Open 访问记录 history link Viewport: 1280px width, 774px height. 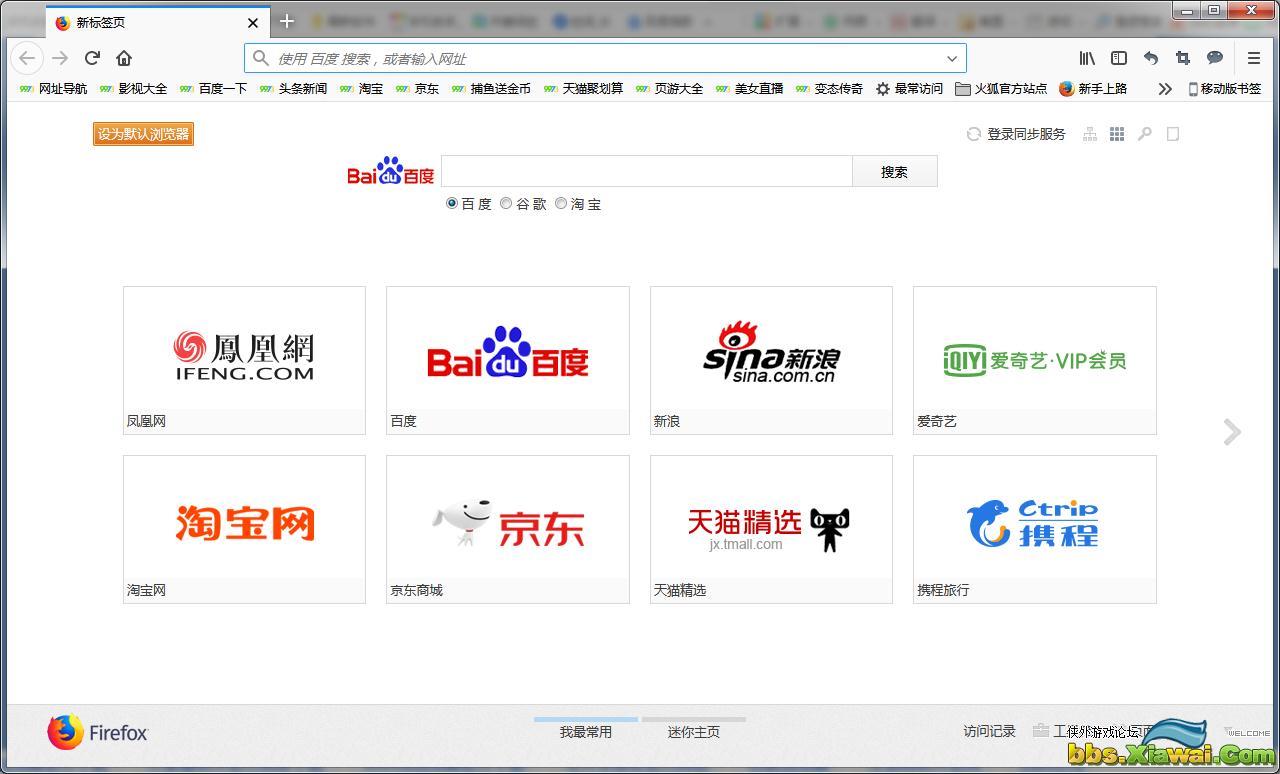coord(989,731)
